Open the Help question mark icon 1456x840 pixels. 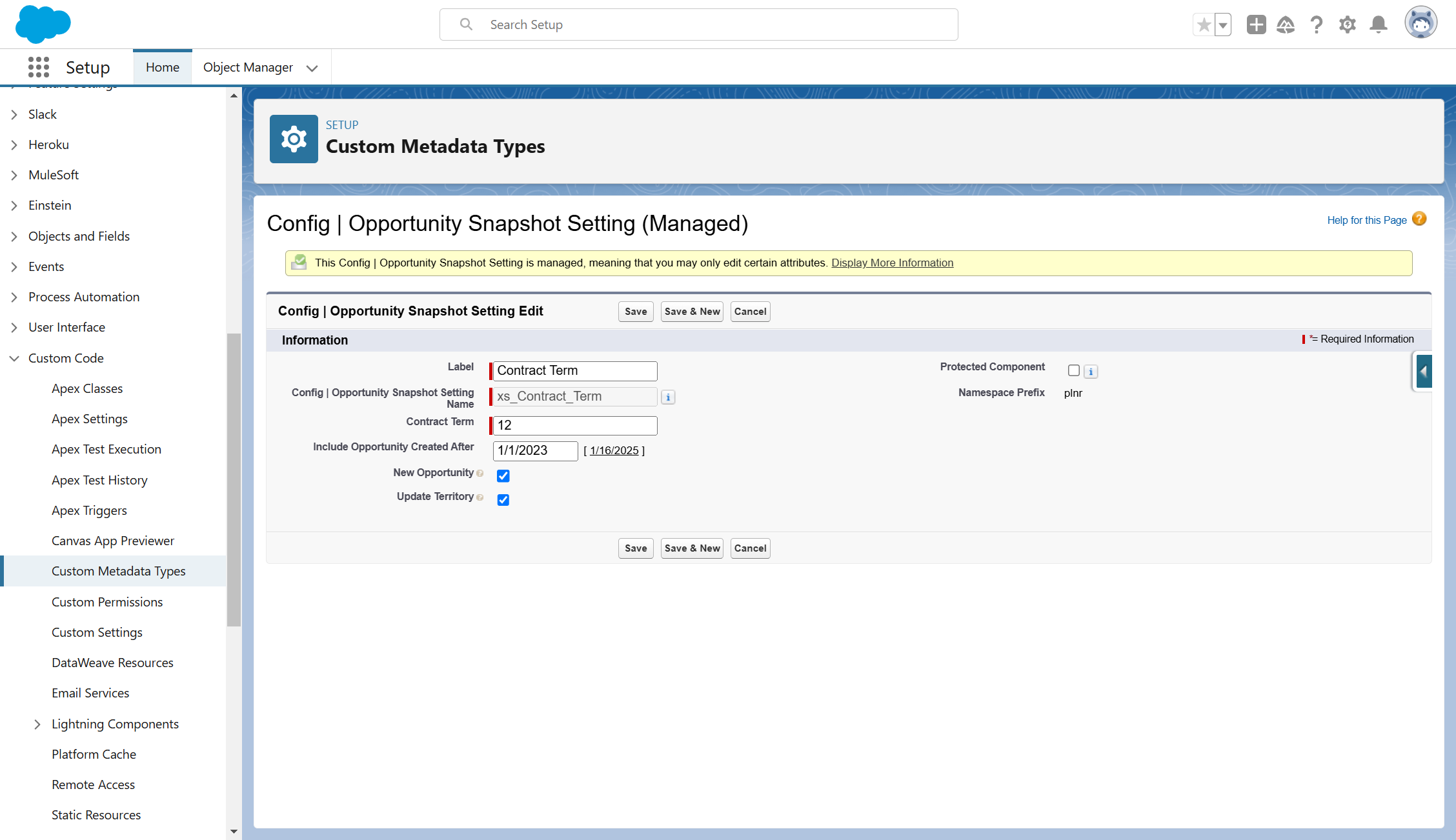1317,25
